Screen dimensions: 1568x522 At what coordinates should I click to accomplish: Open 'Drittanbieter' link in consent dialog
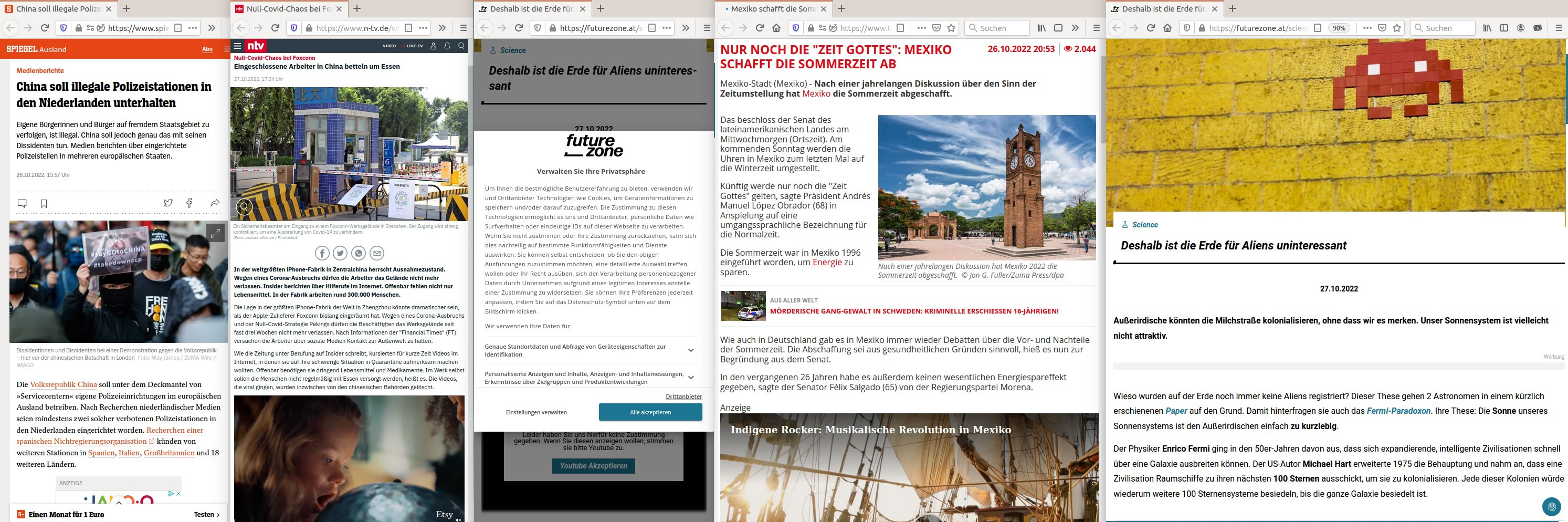(683, 396)
